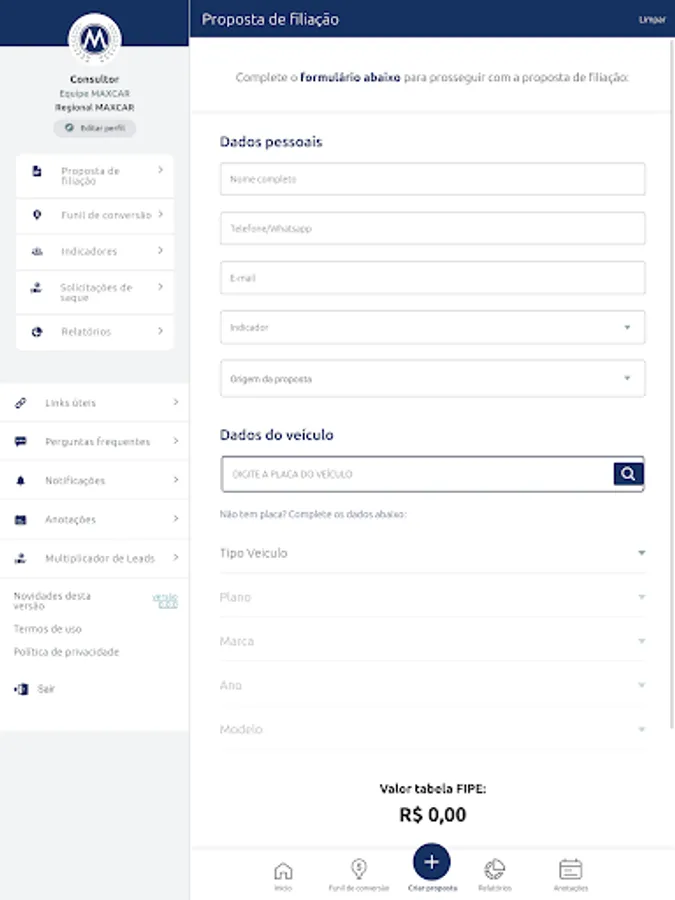This screenshot has width=675, height=900.
Task: Open the Relatórios chart icon in bottom bar
Action: point(494,870)
